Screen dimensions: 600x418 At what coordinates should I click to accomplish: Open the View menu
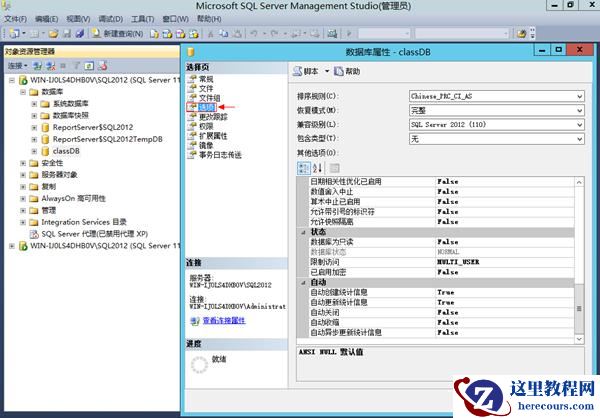[x=78, y=19]
